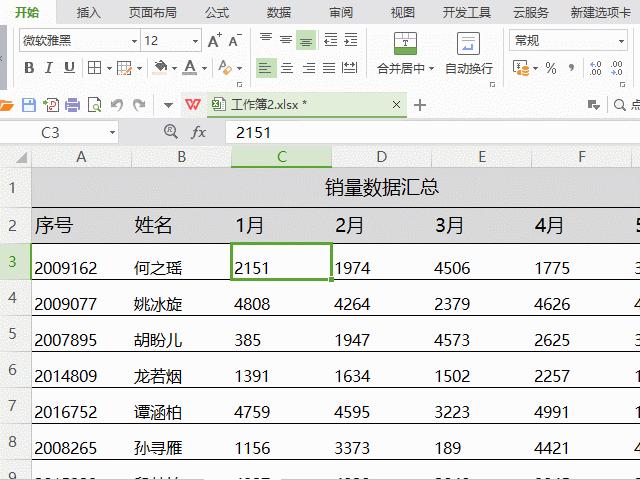This screenshot has height=480, width=640.
Task: Toggle italic formatting
Action: [x=49, y=68]
